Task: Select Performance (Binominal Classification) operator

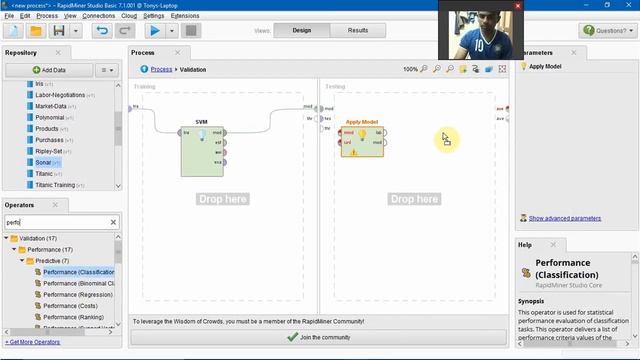Action: coord(75,283)
